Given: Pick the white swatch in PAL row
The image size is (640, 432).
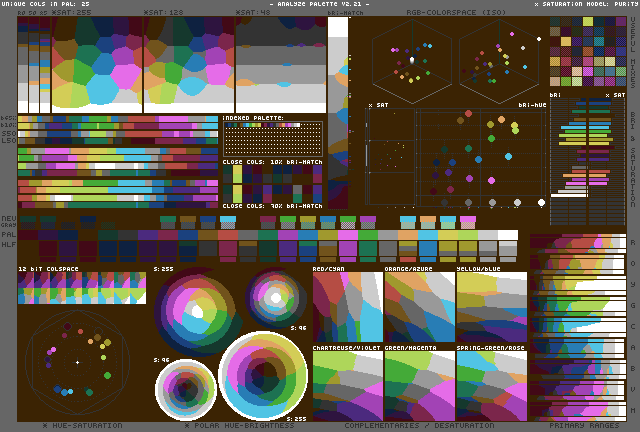Looking at the screenshot, I should tap(508, 235).
